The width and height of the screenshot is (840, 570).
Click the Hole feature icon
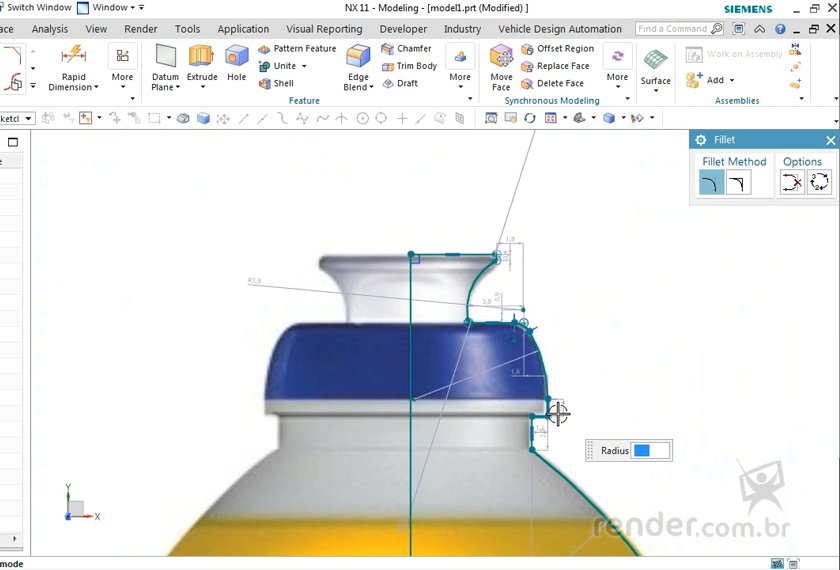pos(236,62)
